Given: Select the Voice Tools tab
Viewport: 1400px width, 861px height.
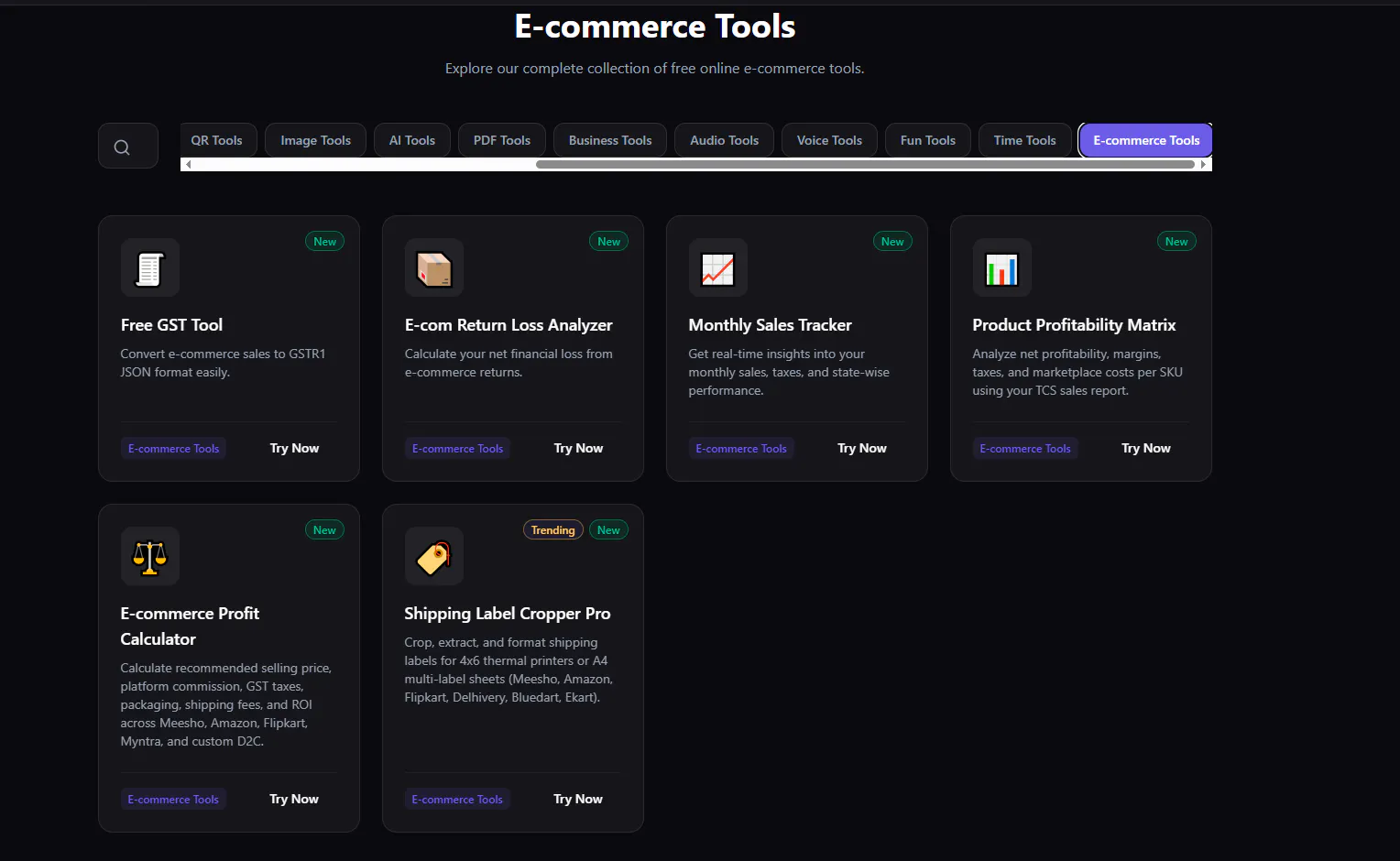Looking at the screenshot, I should tap(829, 140).
